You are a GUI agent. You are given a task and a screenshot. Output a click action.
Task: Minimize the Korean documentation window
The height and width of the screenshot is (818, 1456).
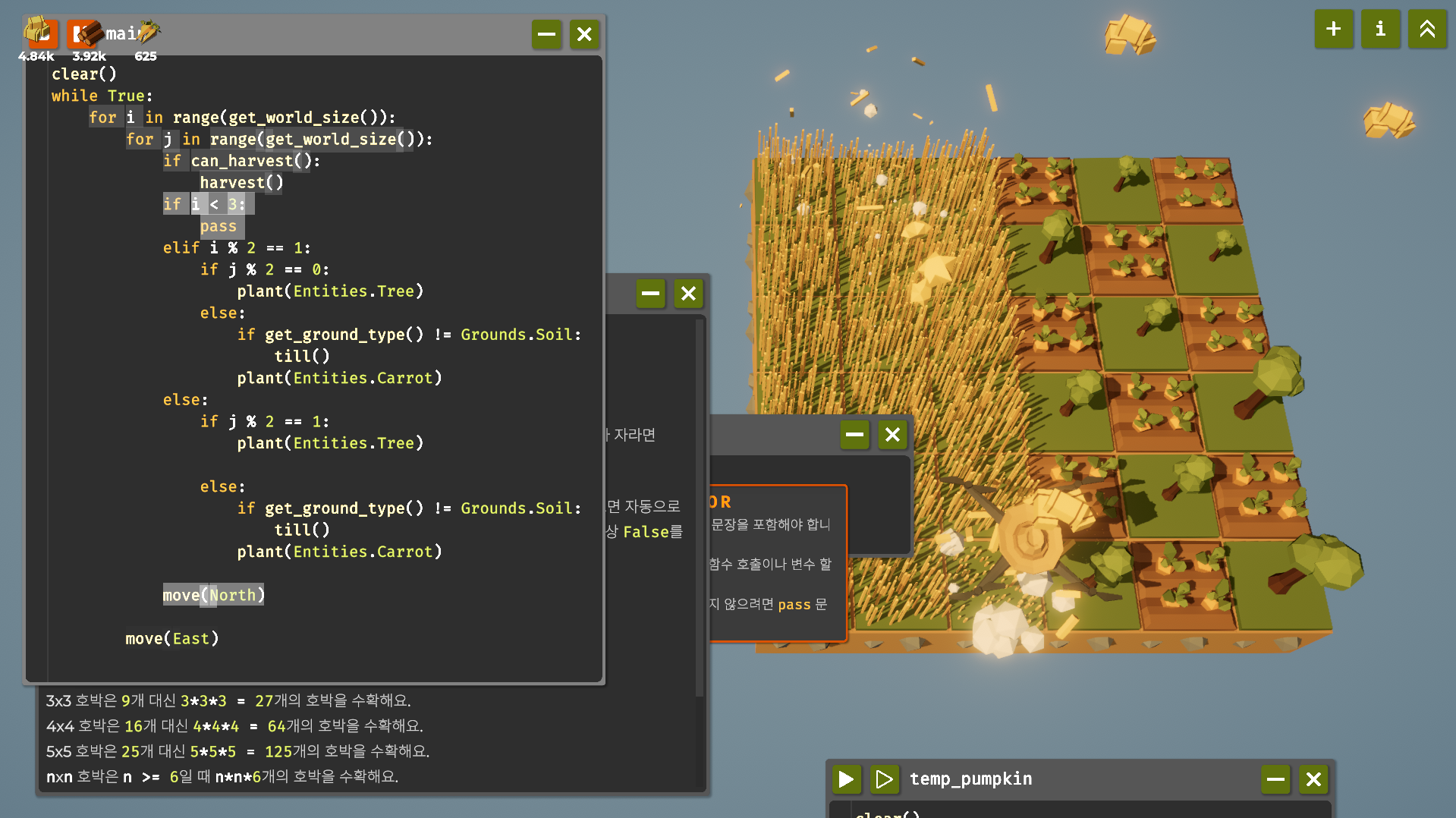click(650, 294)
